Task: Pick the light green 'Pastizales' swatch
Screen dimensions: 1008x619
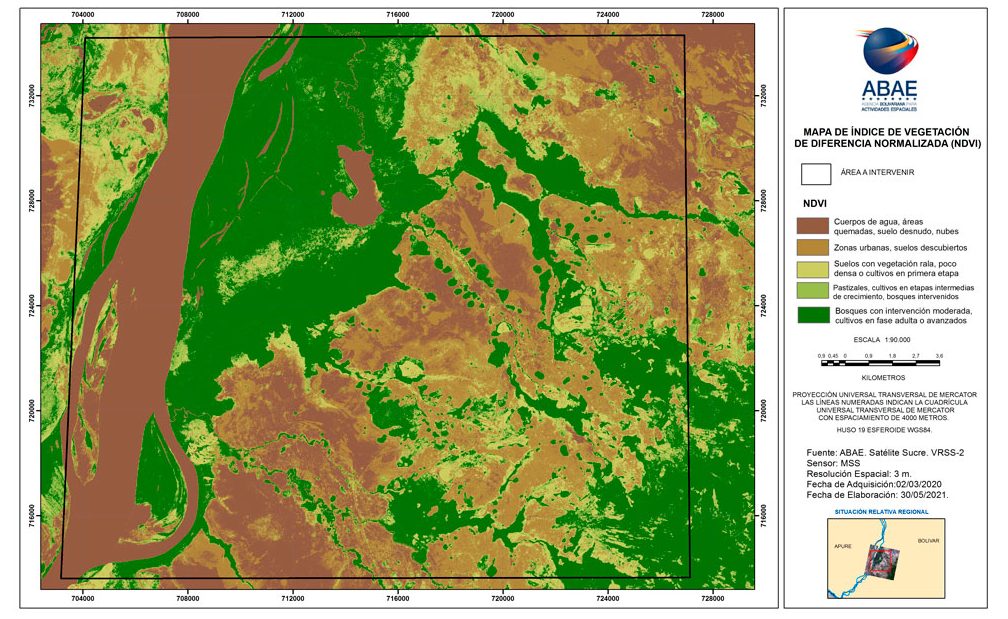Action: (x=812, y=292)
